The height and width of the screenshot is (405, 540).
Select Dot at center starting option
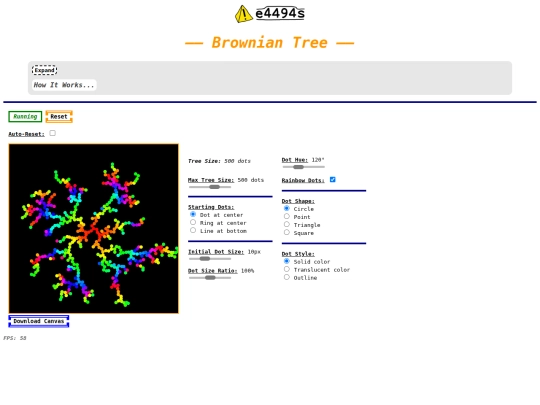coord(193,214)
